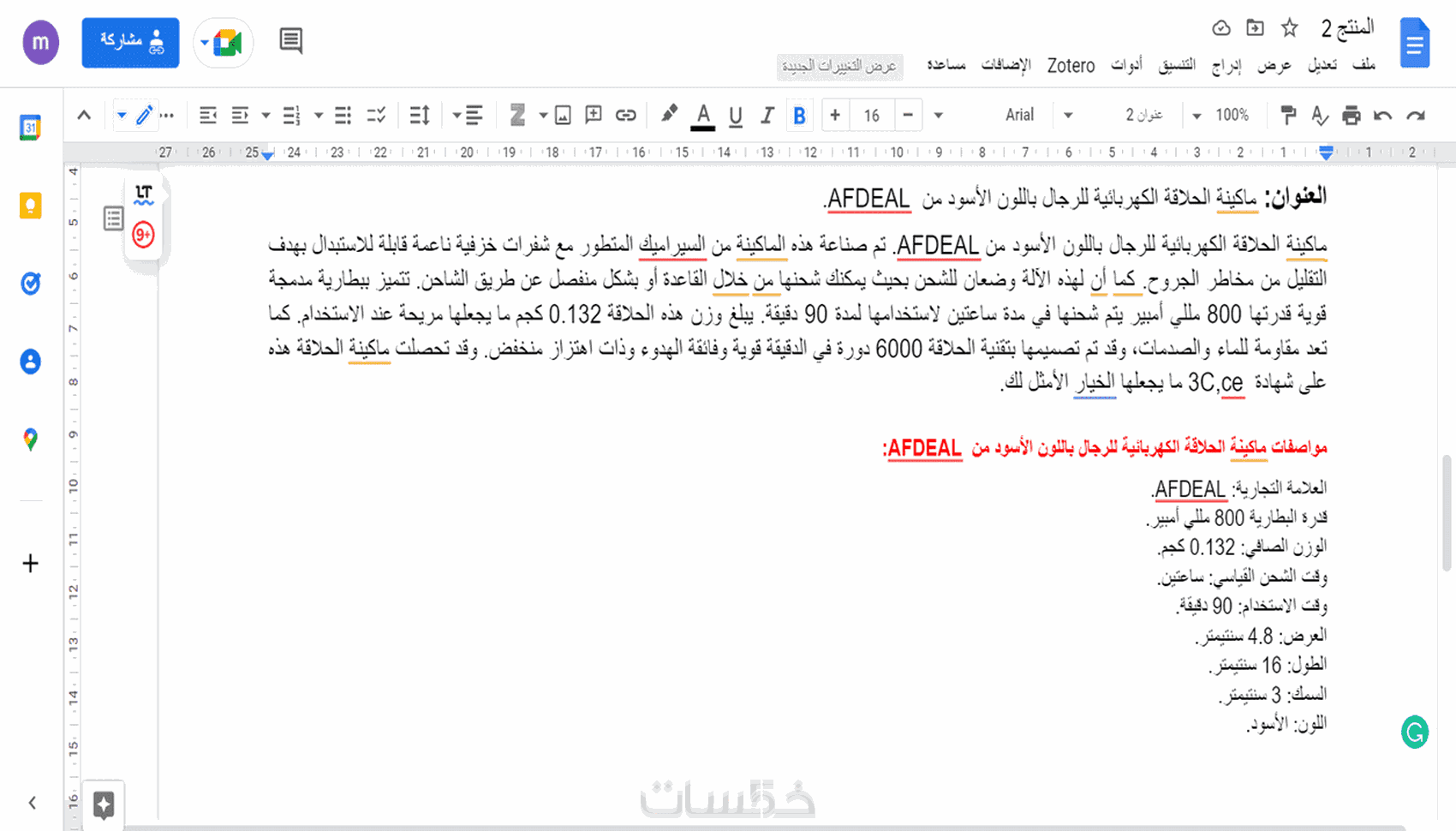Image resolution: width=1456 pixels, height=831 pixels.
Task: Click the decrease indent icon
Action: coord(207,115)
